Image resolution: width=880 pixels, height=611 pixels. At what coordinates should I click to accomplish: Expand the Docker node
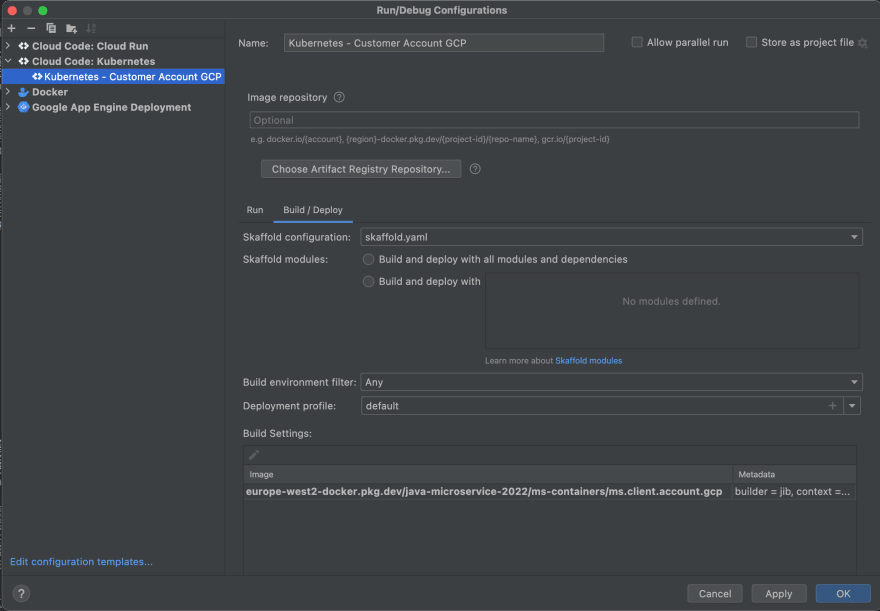[x=8, y=92]
